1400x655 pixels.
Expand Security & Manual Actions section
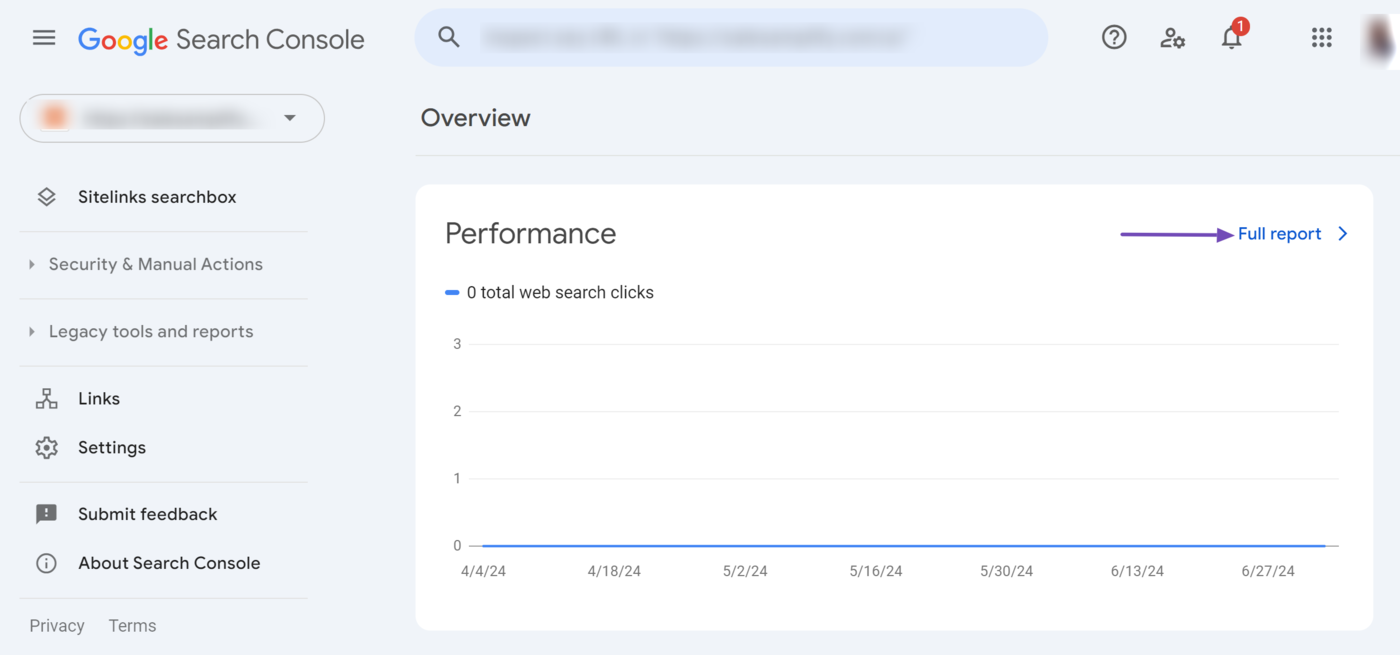(155, 265)
